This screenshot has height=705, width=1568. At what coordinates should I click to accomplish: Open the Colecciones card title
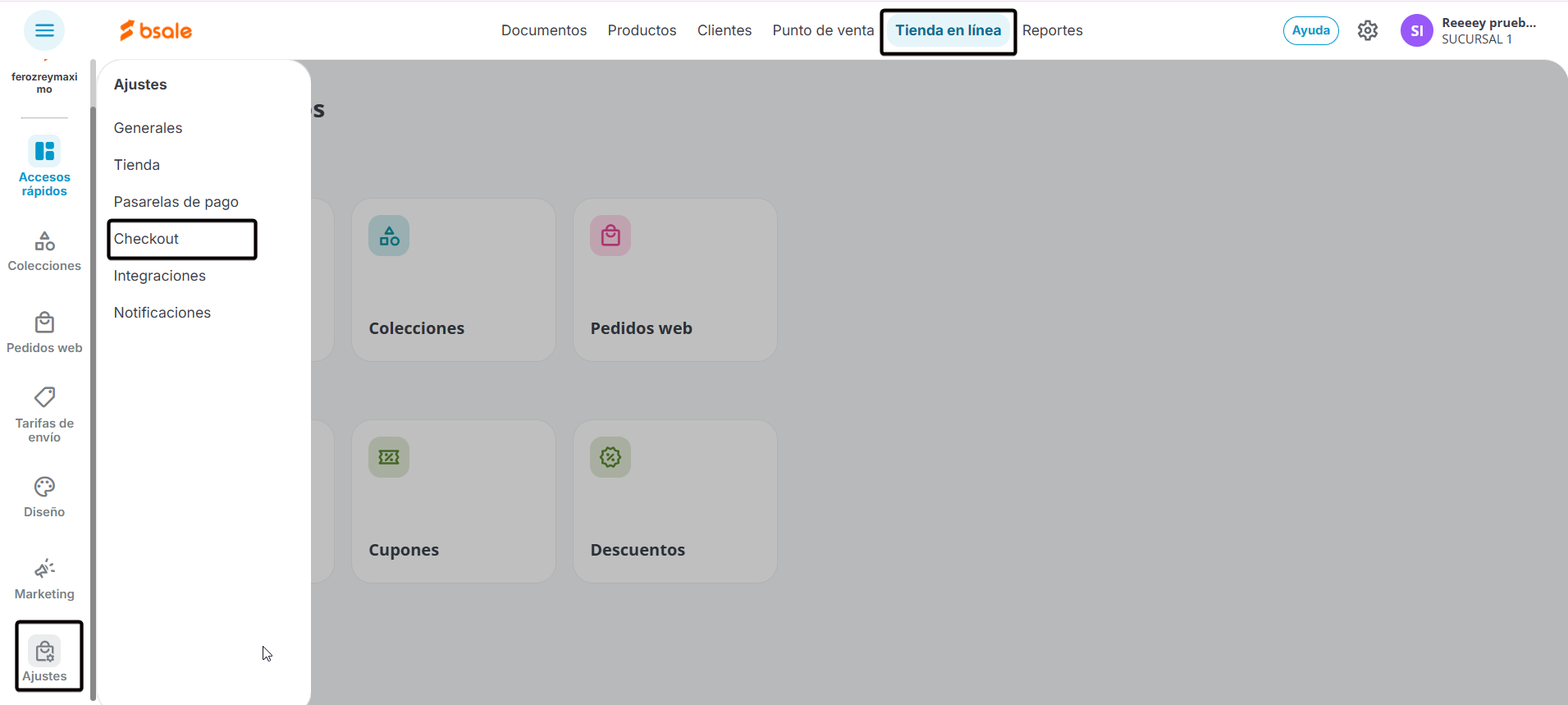(x=417, y=328)
